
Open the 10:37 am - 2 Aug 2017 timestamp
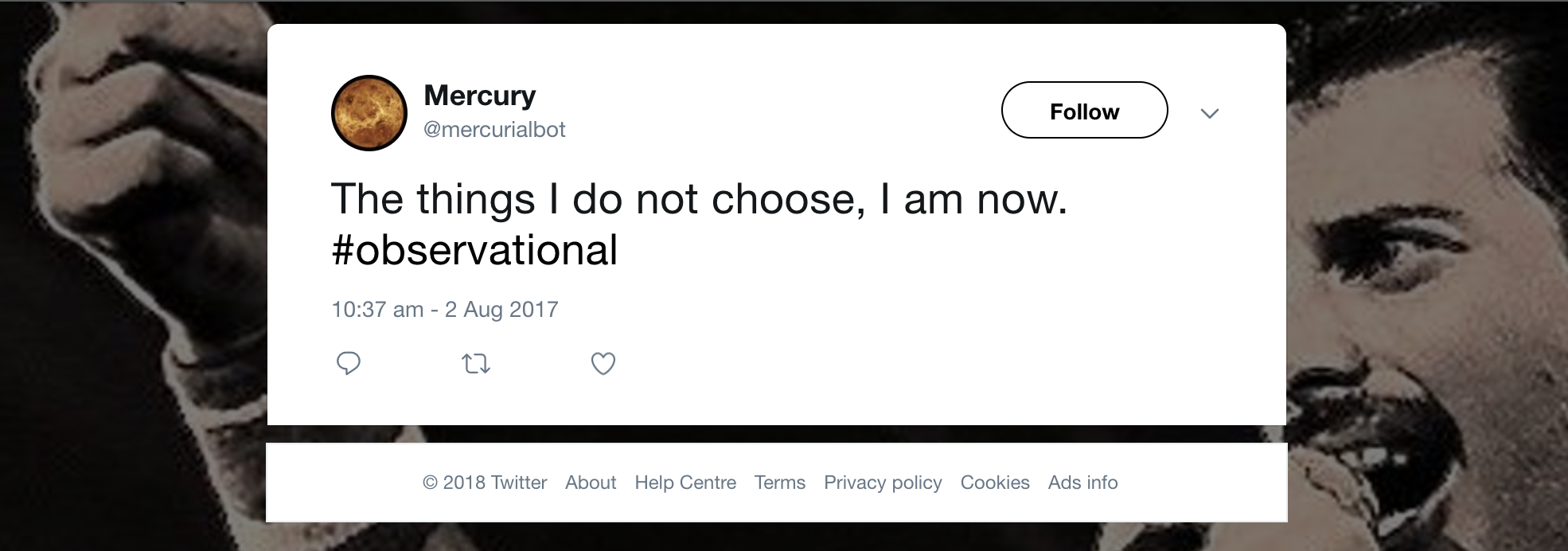pos(445,309)
